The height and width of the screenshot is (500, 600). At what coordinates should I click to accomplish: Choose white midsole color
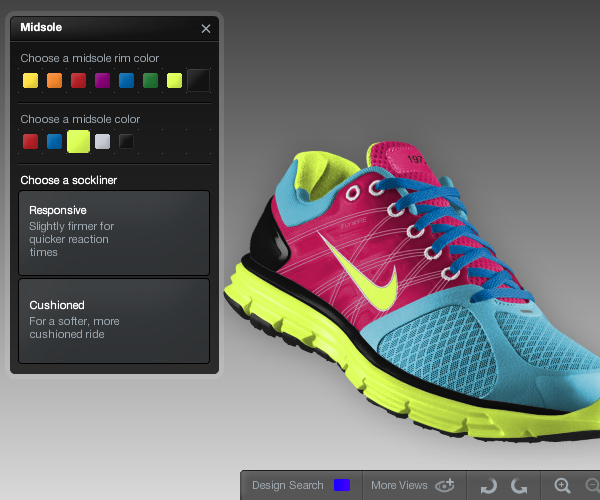[x=103, y=142]
